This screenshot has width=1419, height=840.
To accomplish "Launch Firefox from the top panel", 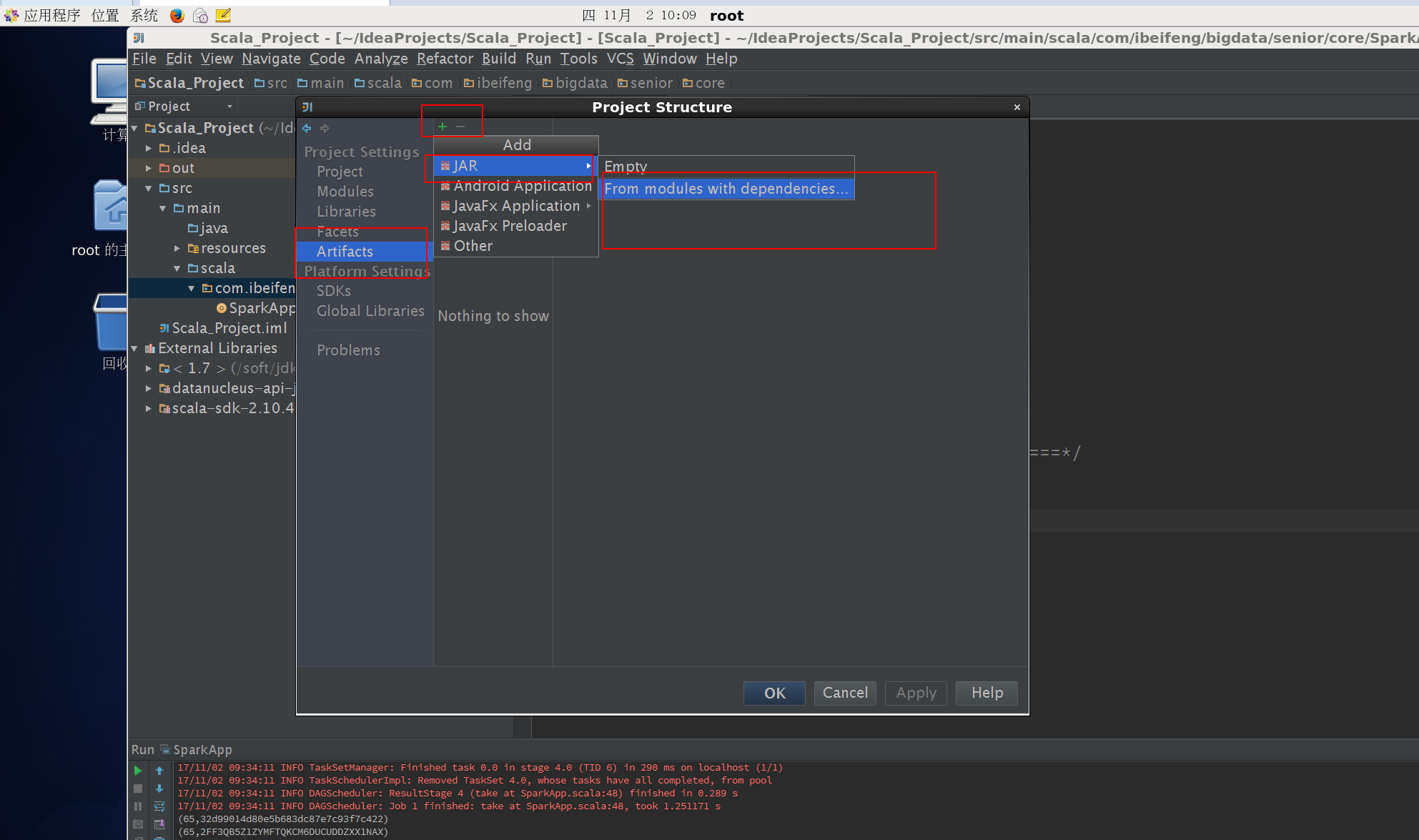I will tap(177, 15).
